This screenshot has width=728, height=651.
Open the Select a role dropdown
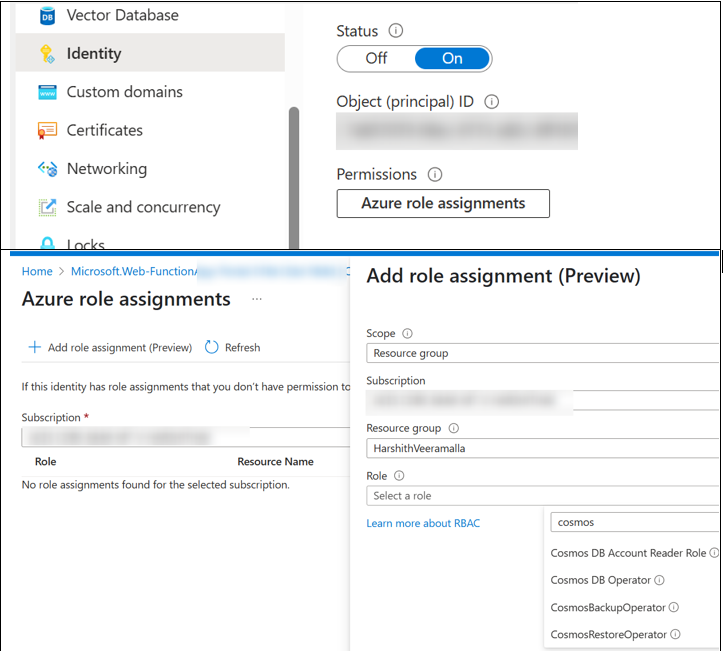pos(542,496)
